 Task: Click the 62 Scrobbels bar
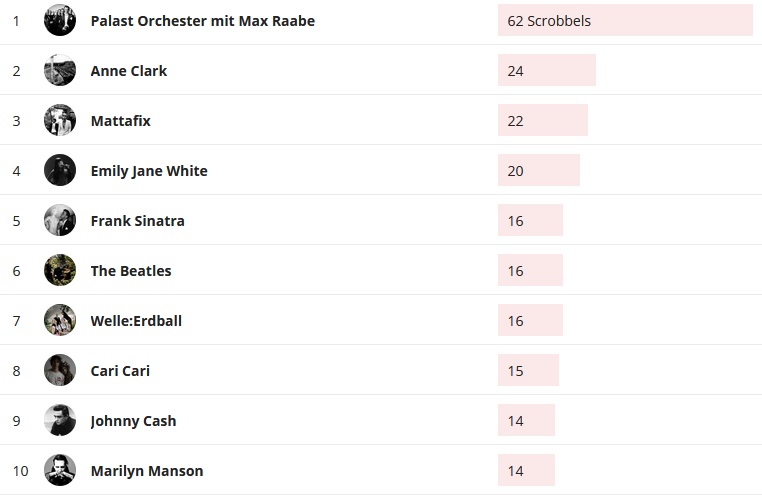click(x=624, y=20)
